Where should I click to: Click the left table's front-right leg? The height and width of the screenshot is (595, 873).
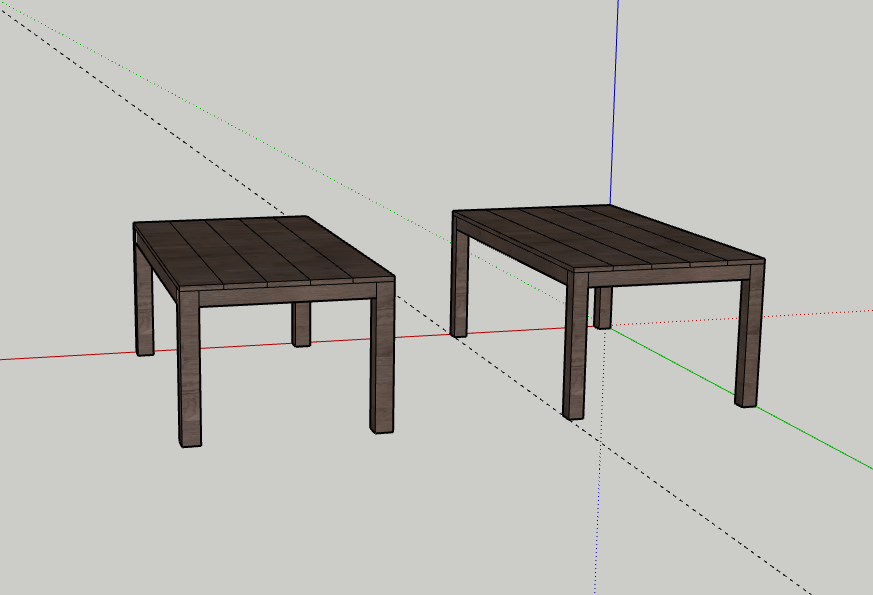coord(382,357)
